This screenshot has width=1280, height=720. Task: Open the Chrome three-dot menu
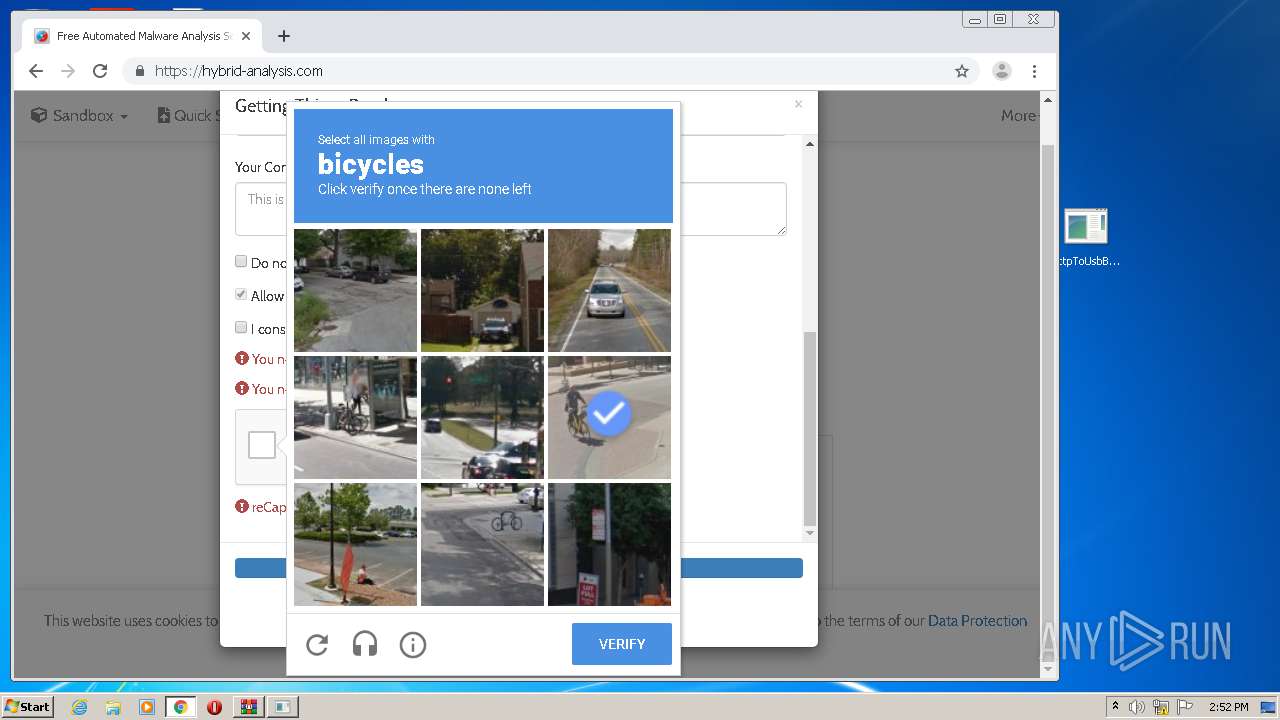click(1035, 71)
